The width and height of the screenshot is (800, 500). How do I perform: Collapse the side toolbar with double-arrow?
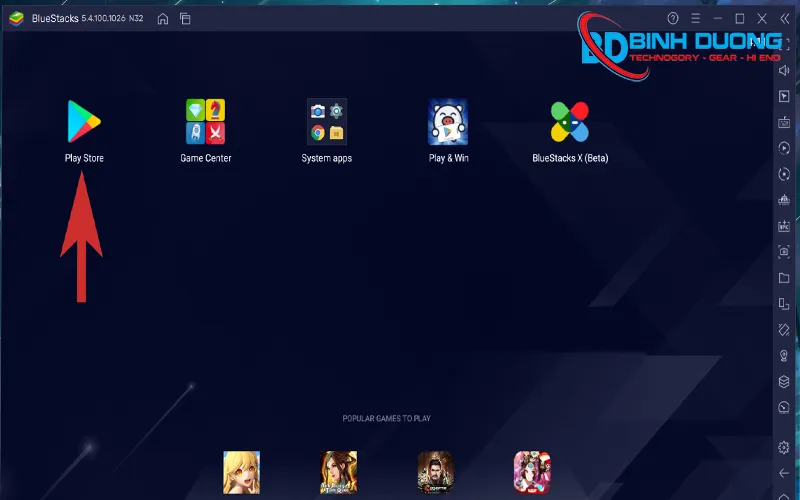pyautogui.click(x=785, y=19)
